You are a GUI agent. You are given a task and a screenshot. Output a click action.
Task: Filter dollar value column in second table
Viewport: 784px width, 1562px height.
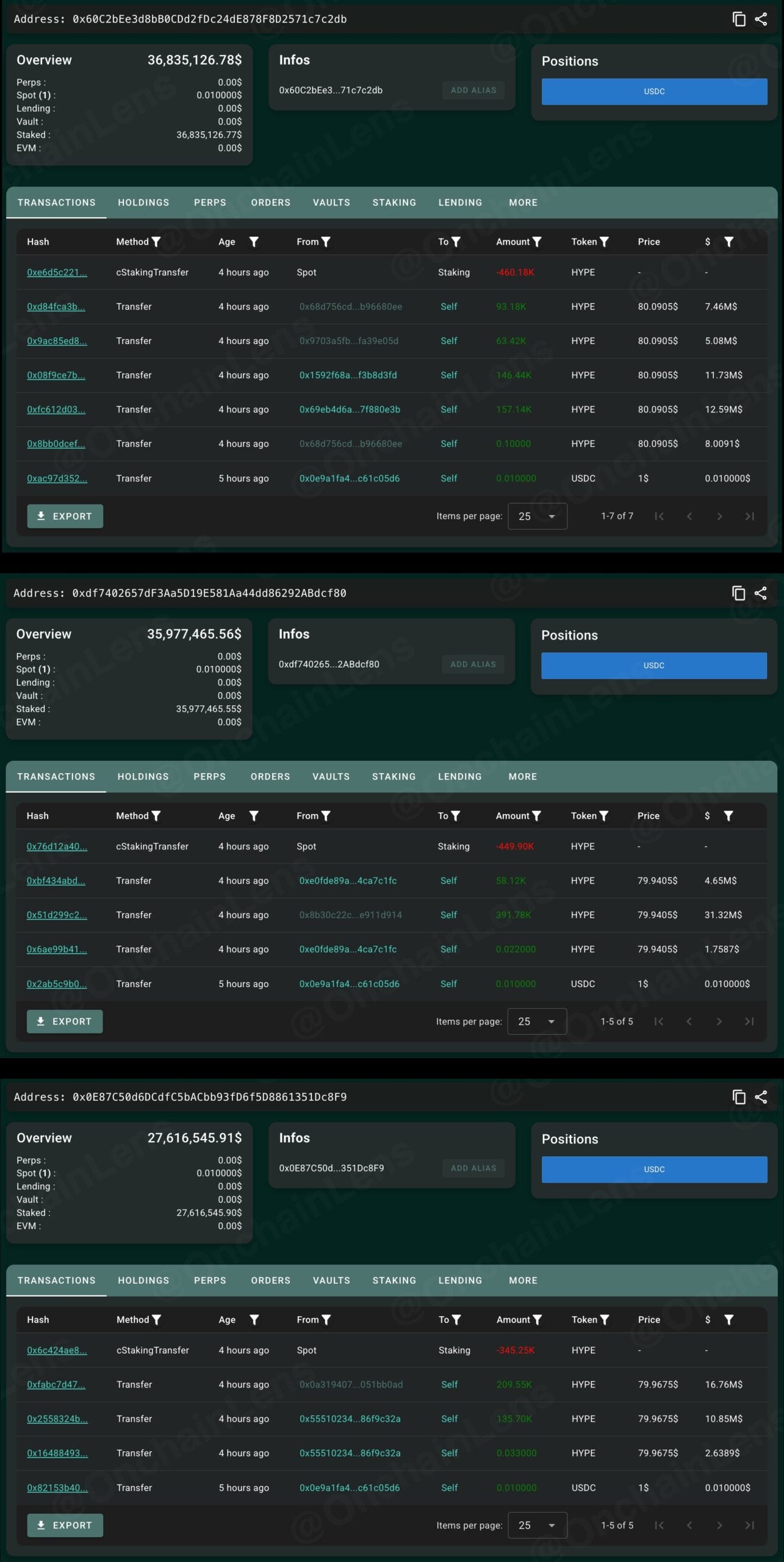tap(728, 816)
